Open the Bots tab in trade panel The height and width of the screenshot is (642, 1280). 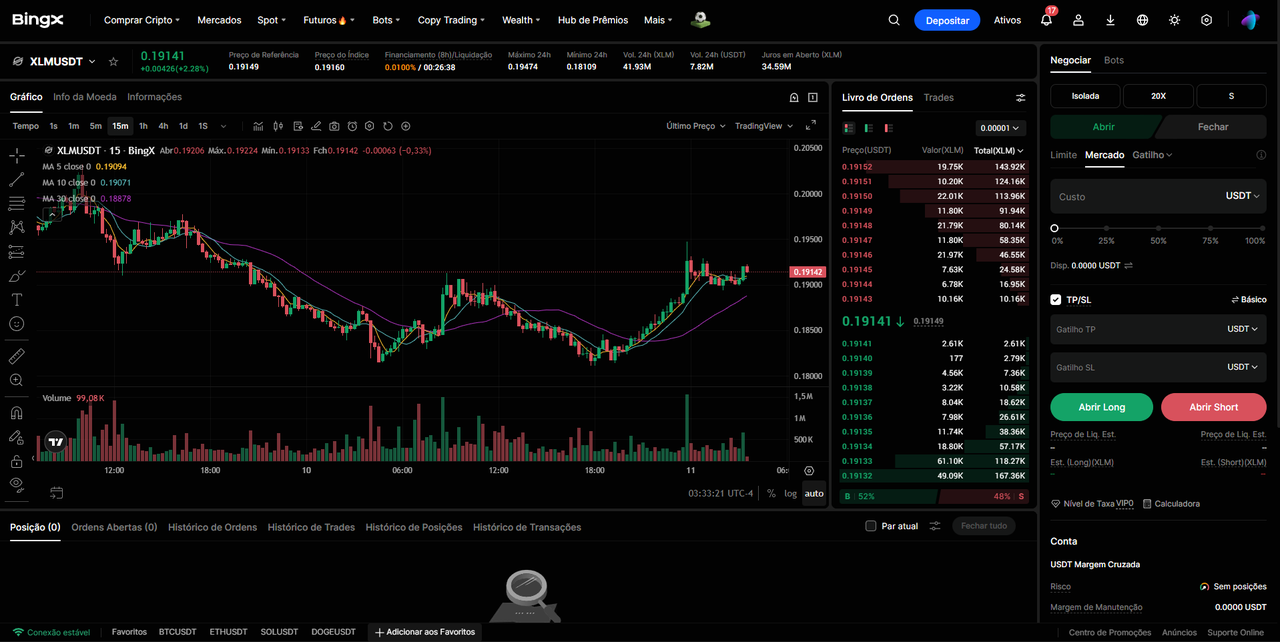tap(1114, 60)
